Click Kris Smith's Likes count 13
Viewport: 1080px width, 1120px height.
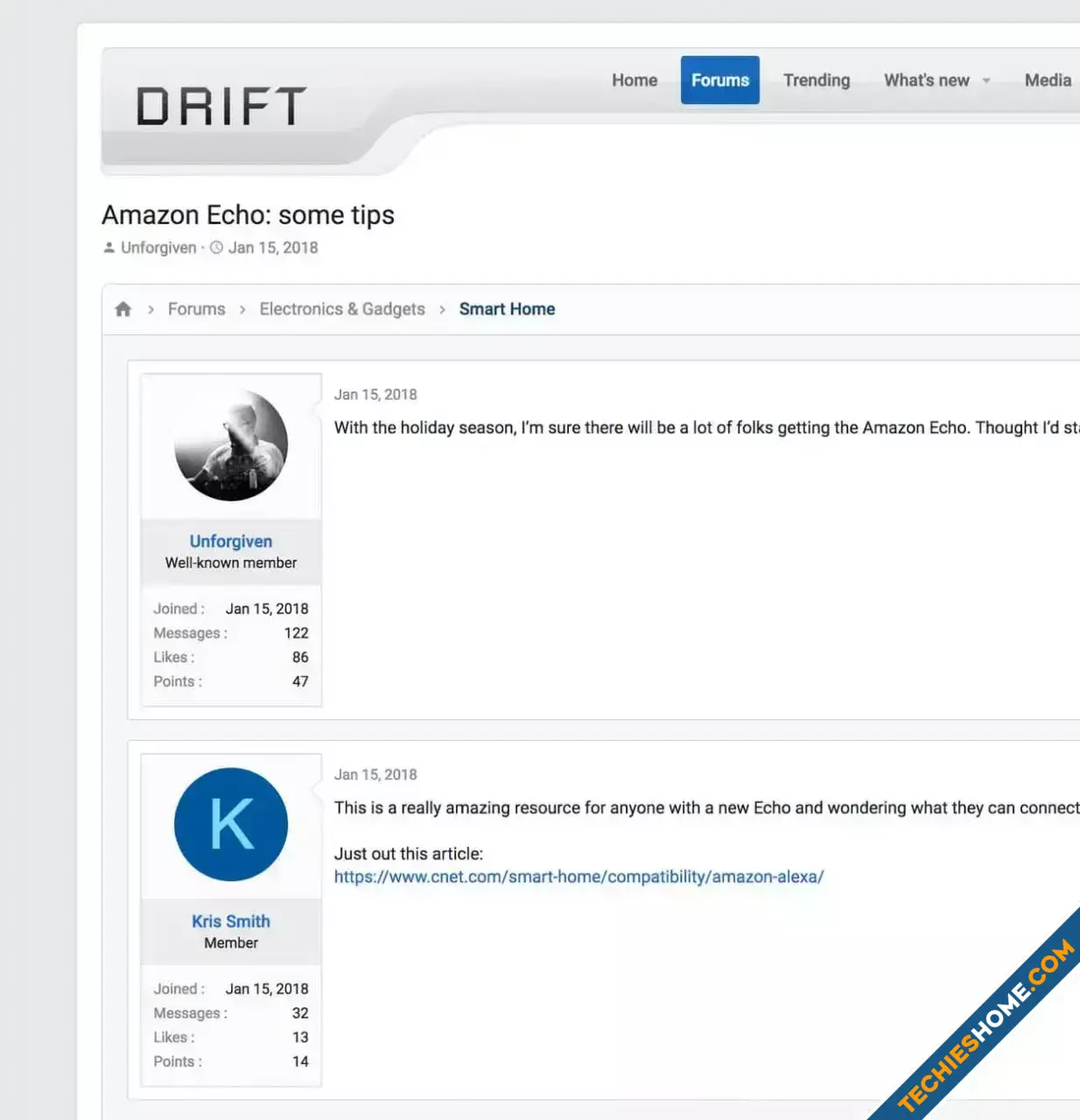pos(300,1038)
